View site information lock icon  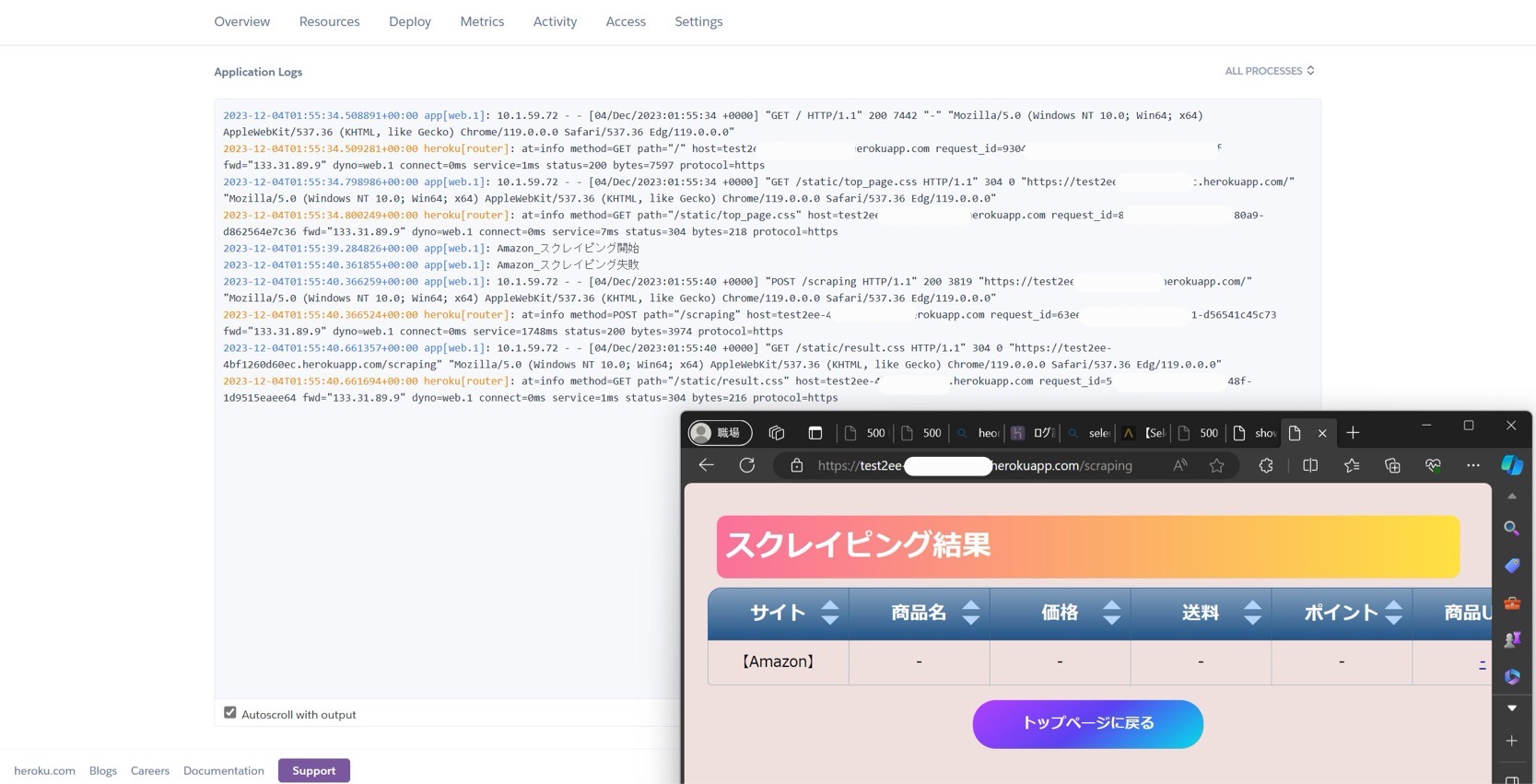[x=797, y=465]
